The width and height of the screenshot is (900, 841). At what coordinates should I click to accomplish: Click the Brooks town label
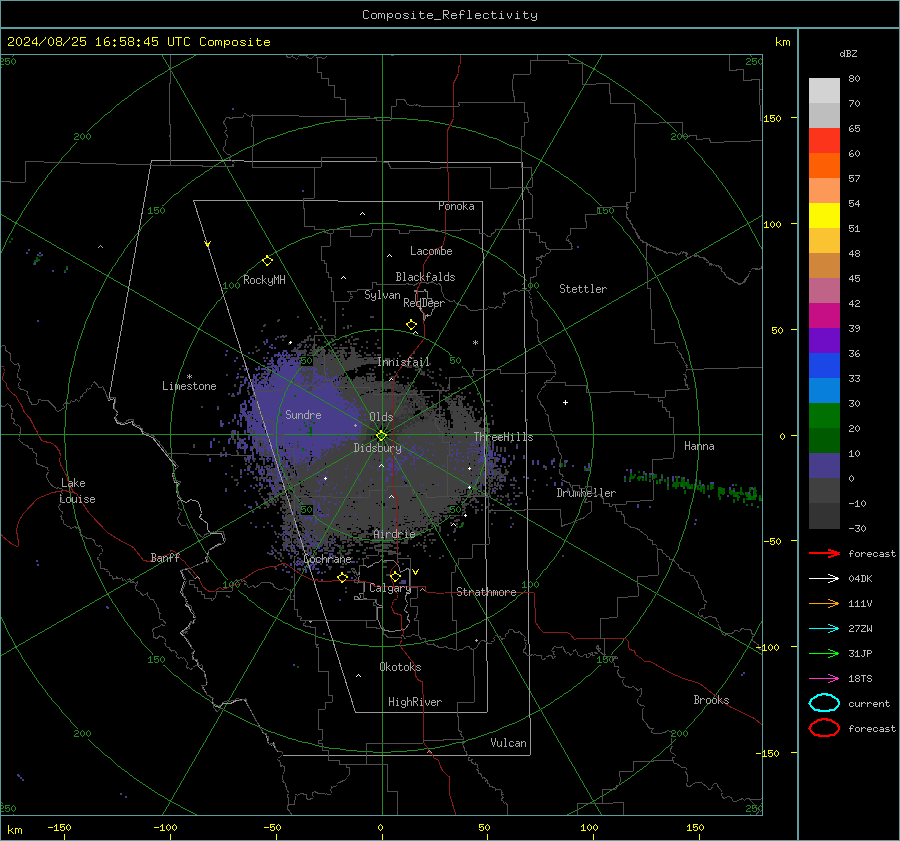(x=711, y=700)
